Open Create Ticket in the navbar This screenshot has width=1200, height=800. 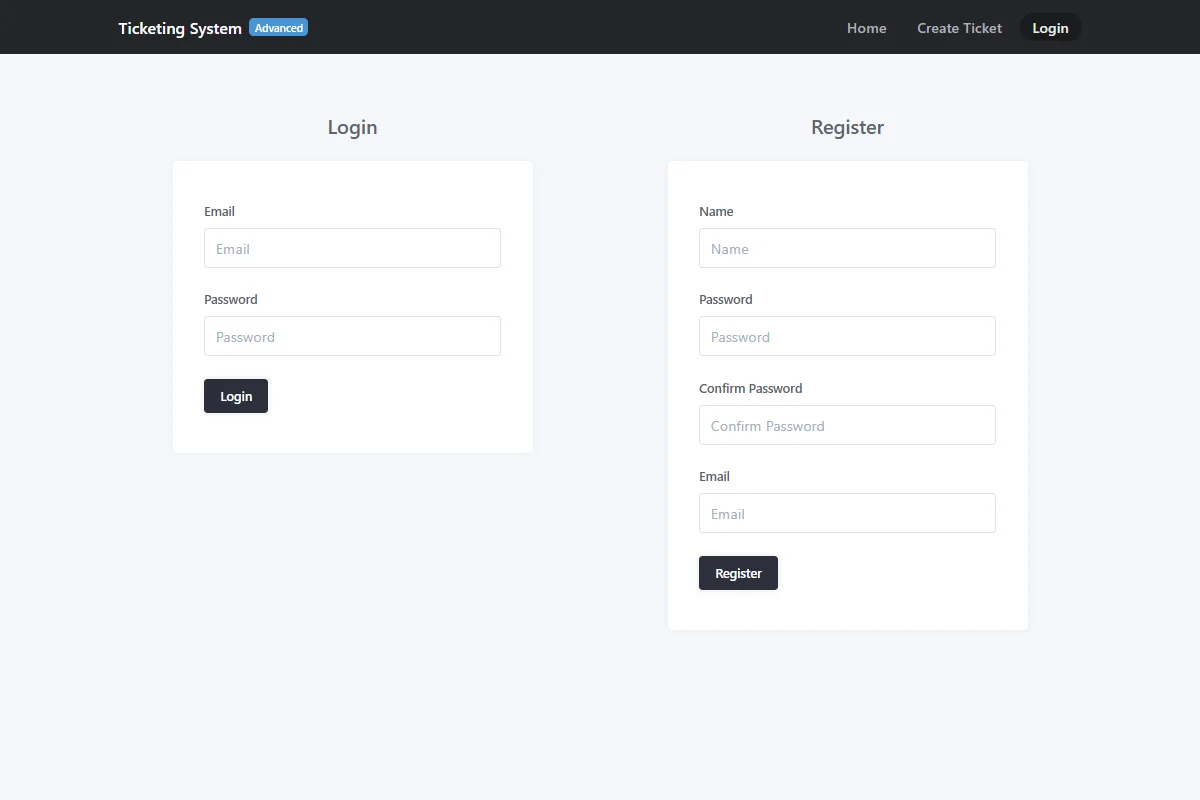click(959, 28)
